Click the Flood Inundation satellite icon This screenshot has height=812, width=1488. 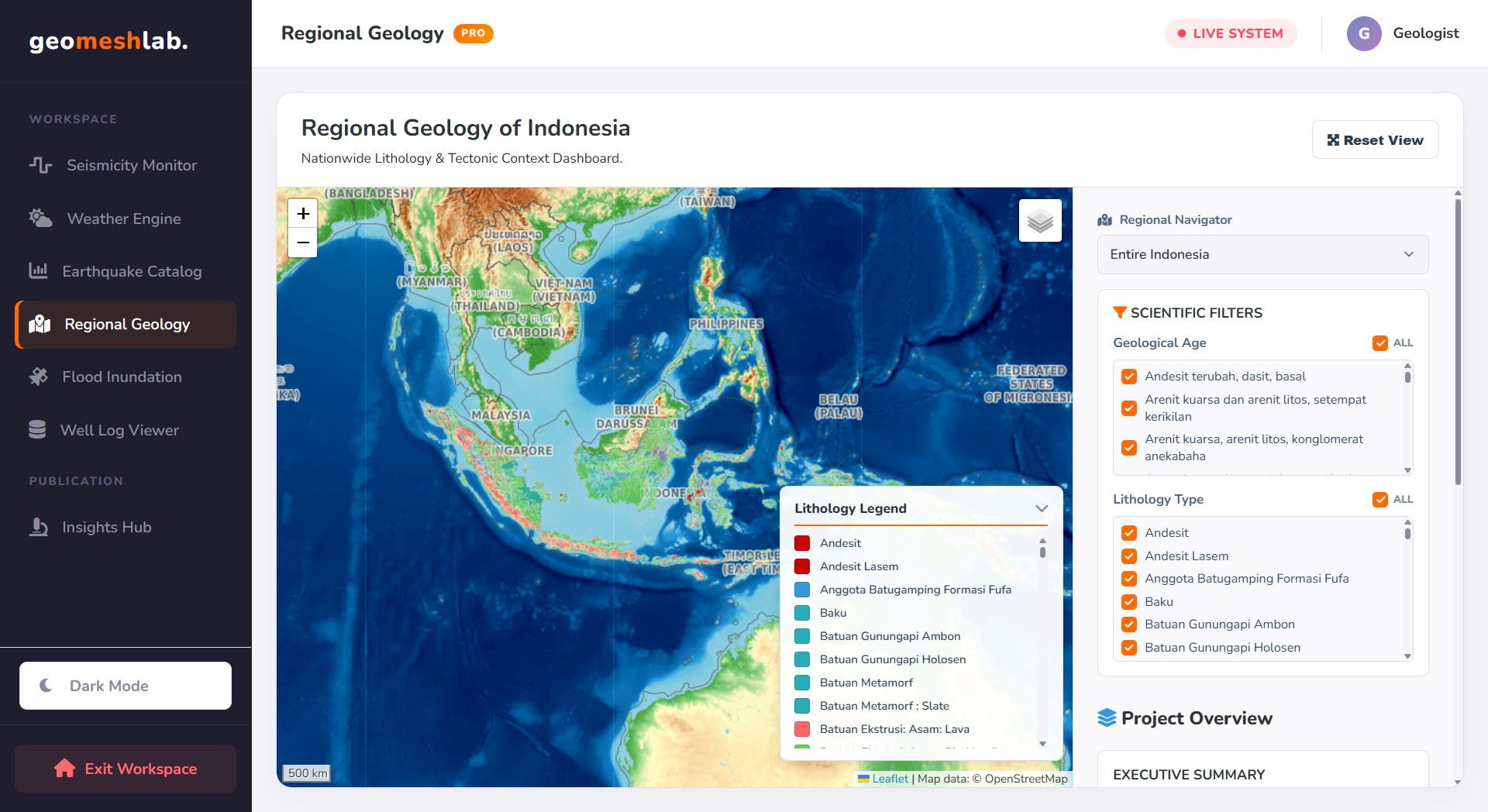[x=38, y=377]
